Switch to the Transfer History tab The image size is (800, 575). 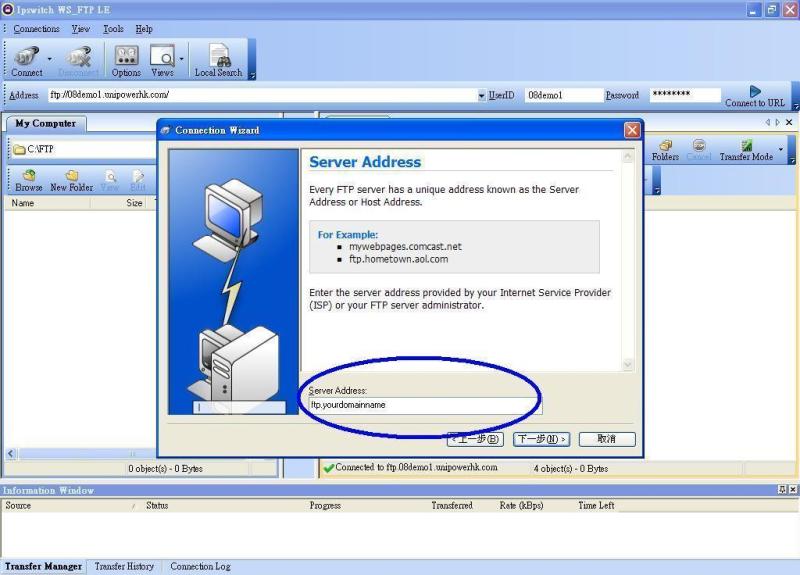coord(124,566)
